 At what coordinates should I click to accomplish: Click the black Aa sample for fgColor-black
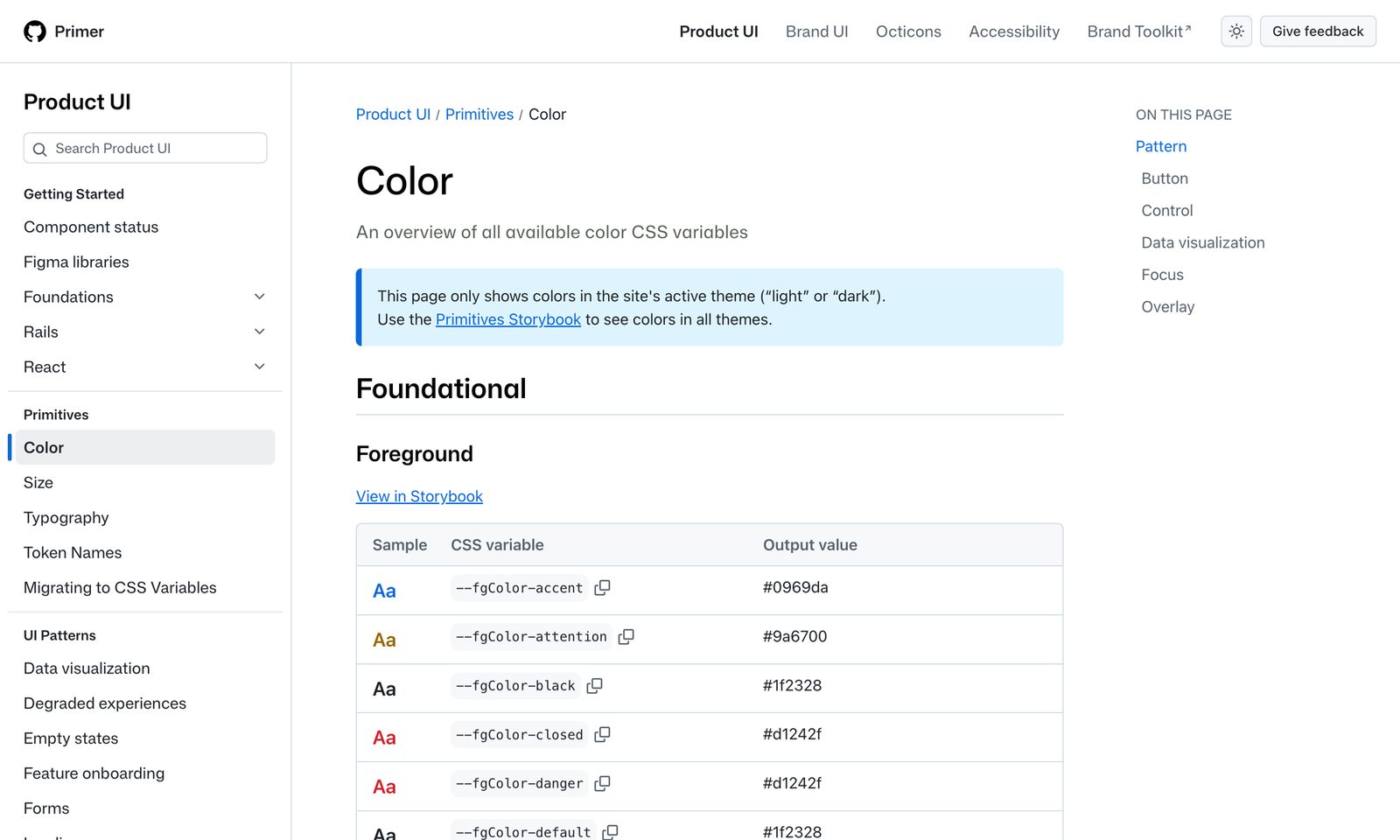coord(384,689)
